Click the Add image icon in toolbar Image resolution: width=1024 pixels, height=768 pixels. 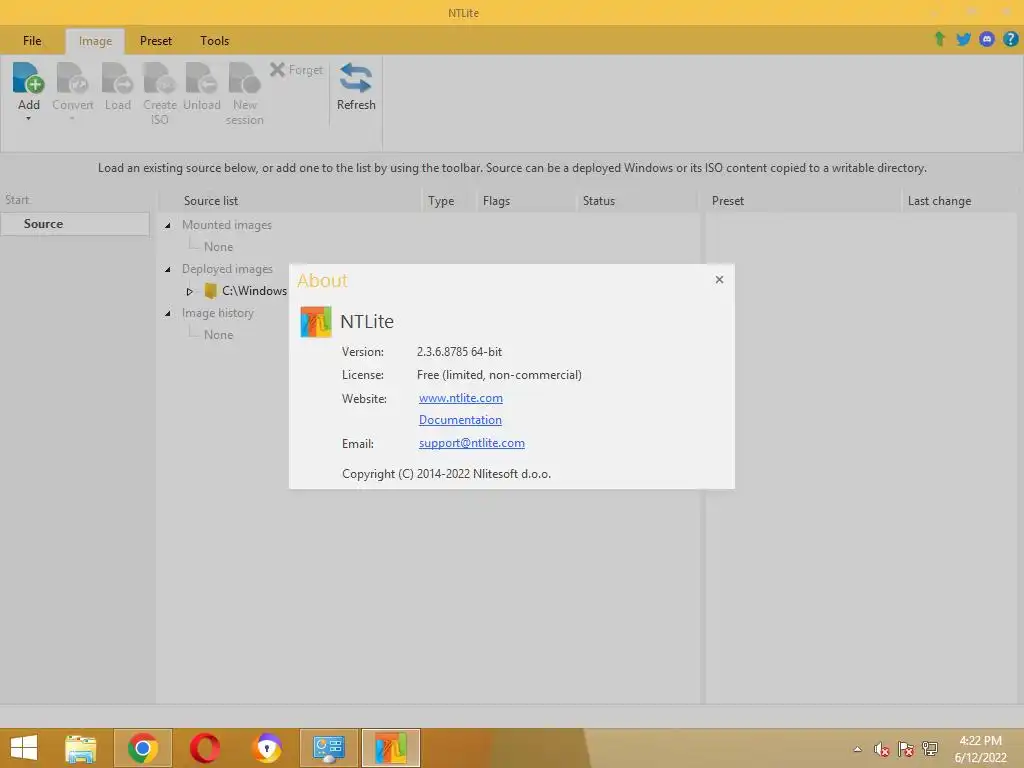click(x=28, y=78)
